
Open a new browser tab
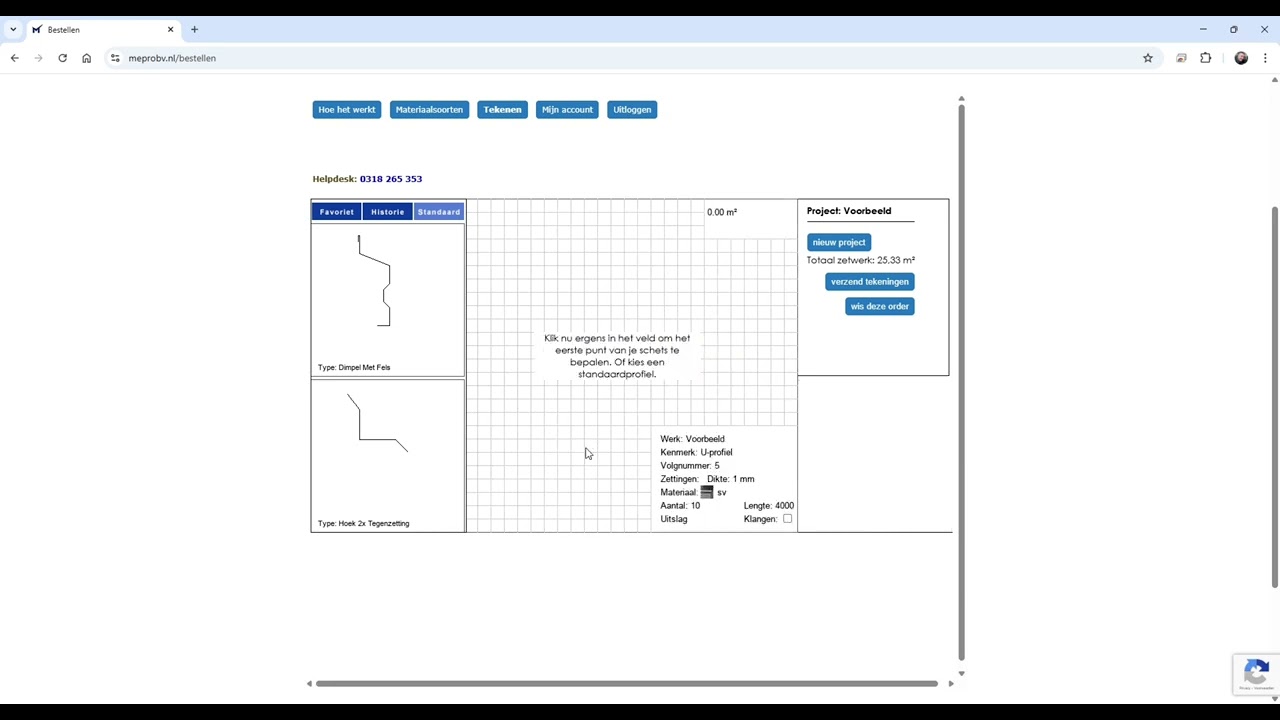tap(194, 29)
